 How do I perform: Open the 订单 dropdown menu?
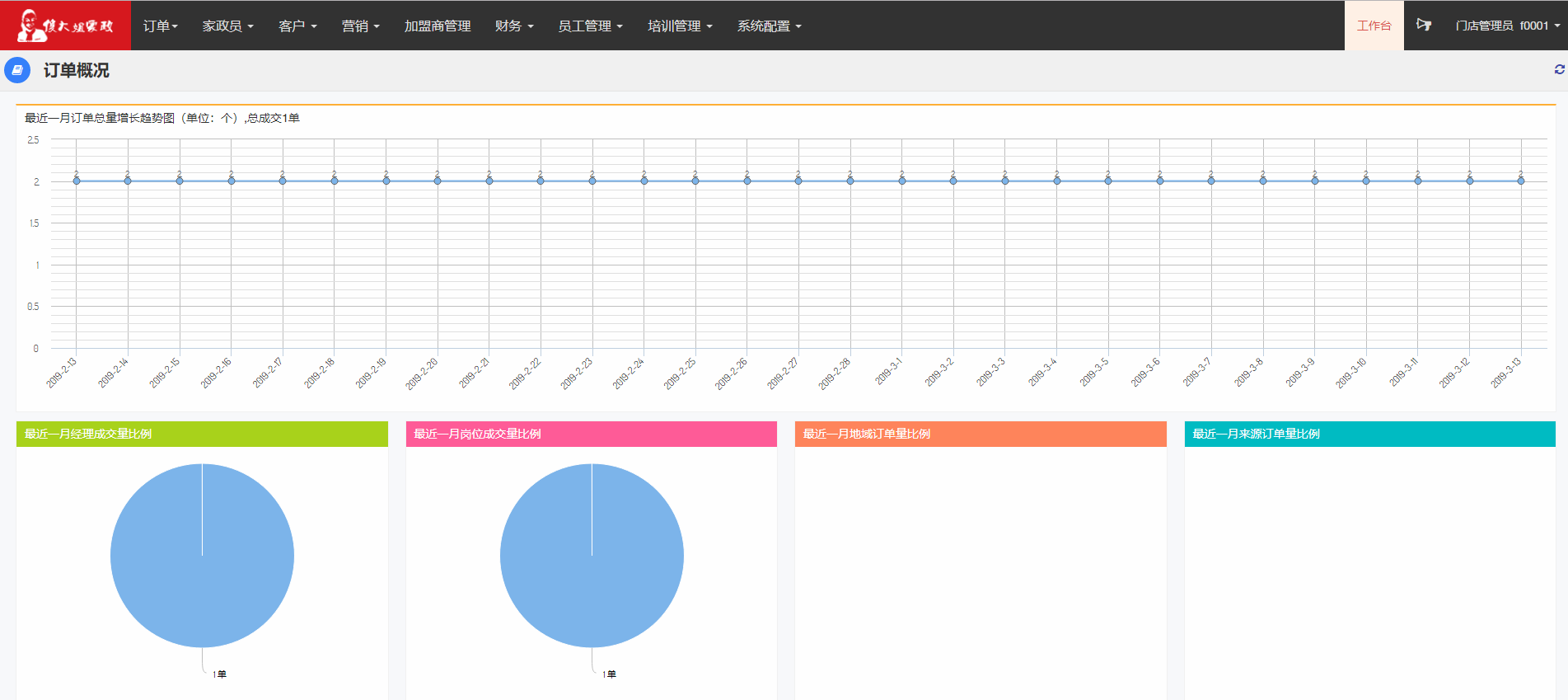coord(160,26)
